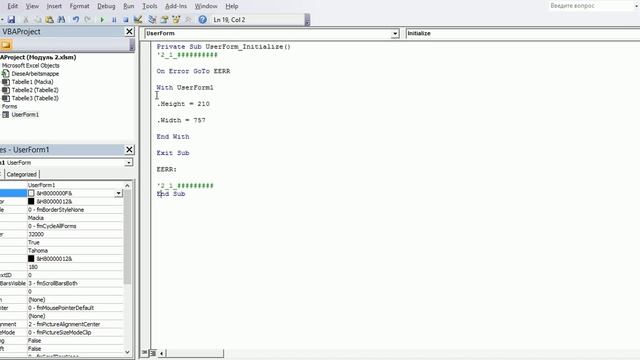Click the Forms folder node

click(x=9, y=106)
